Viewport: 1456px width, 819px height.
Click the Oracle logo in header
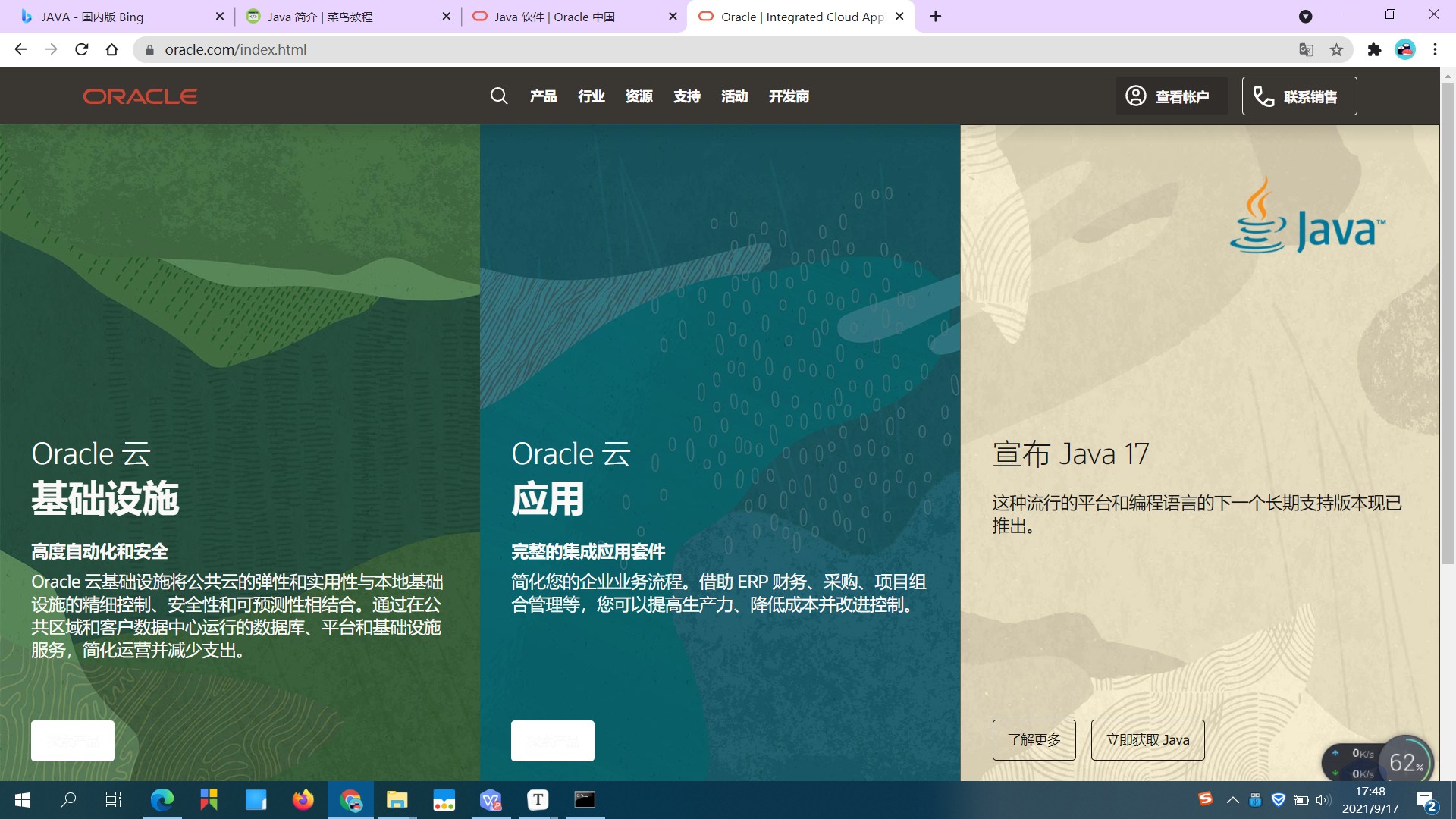click(140, 96)
